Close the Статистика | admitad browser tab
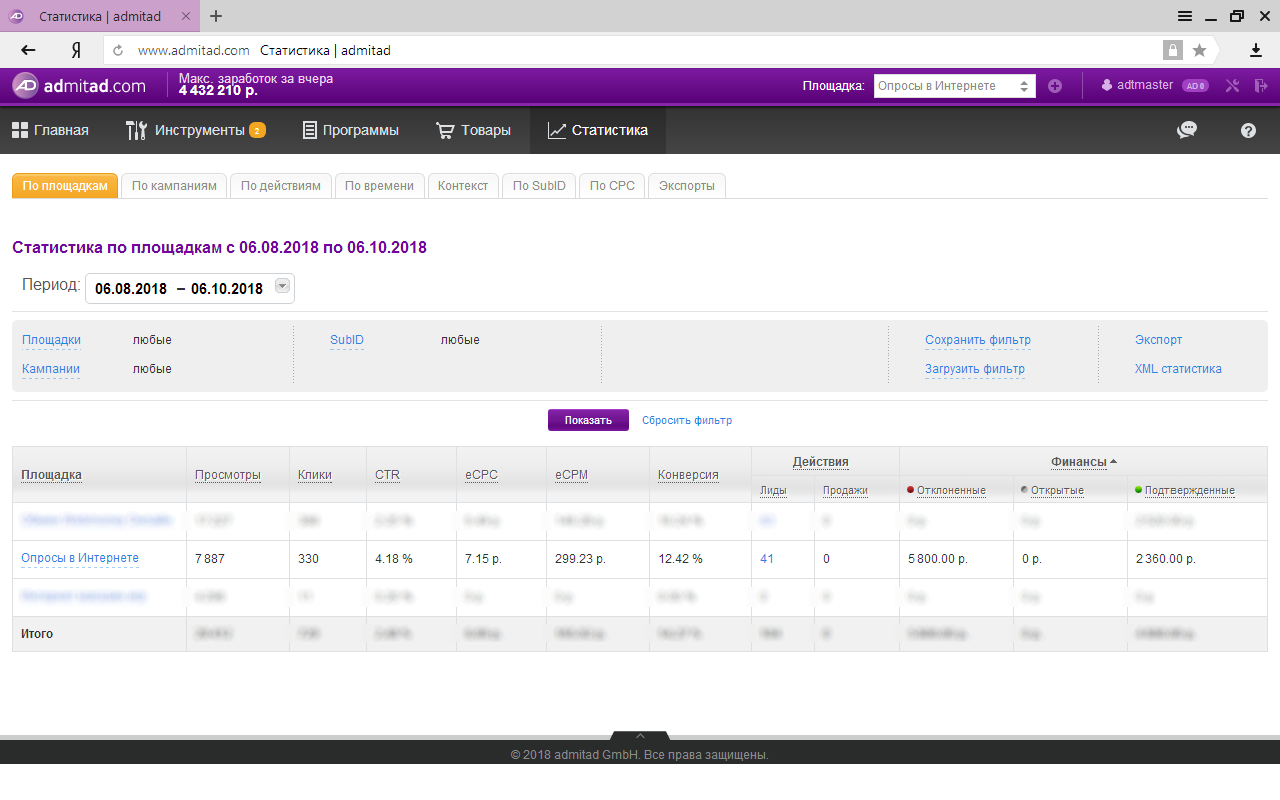 188,17
